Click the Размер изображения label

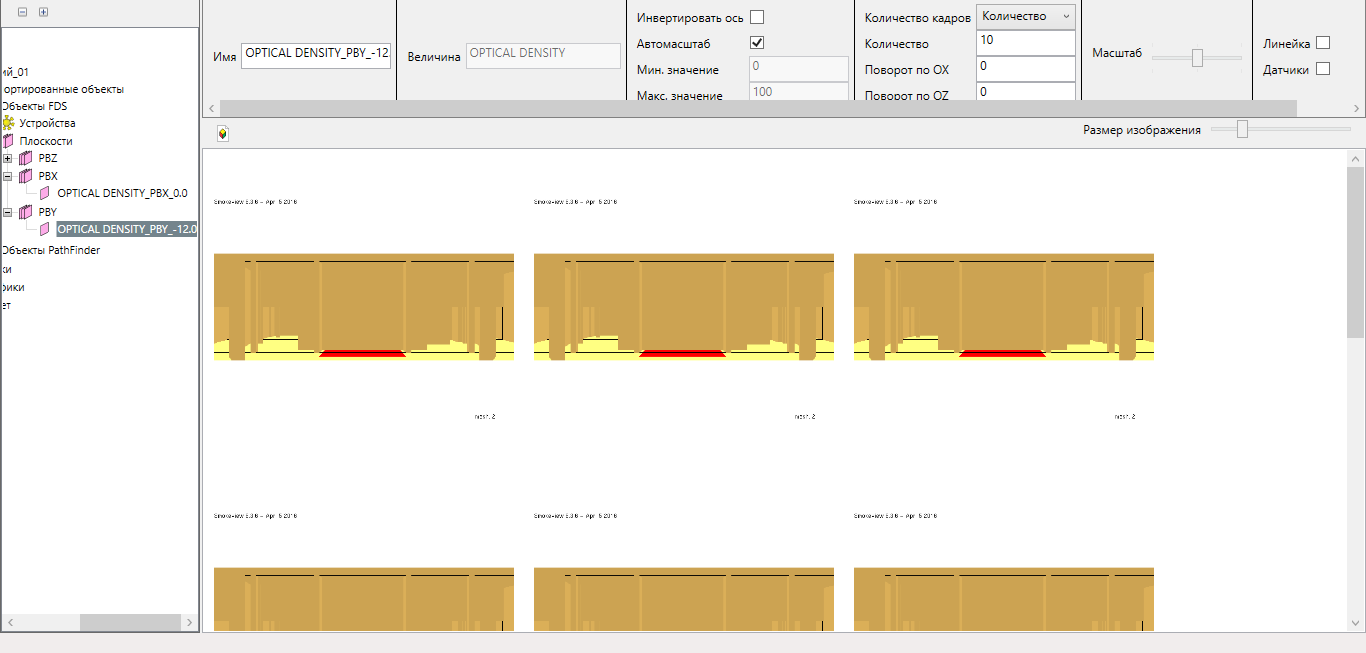pyautogui.click(x=1142, y=130)
